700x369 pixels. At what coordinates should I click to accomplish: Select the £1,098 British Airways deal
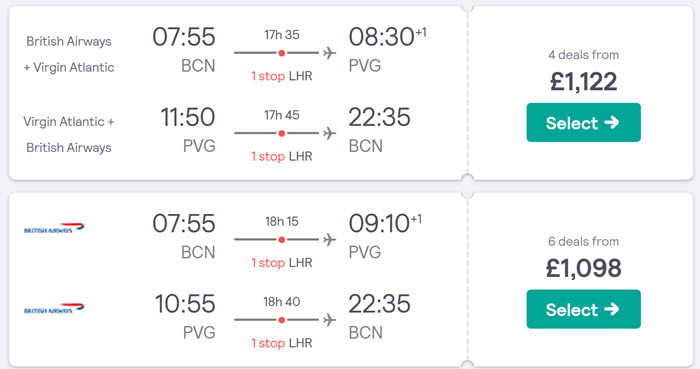583,309
